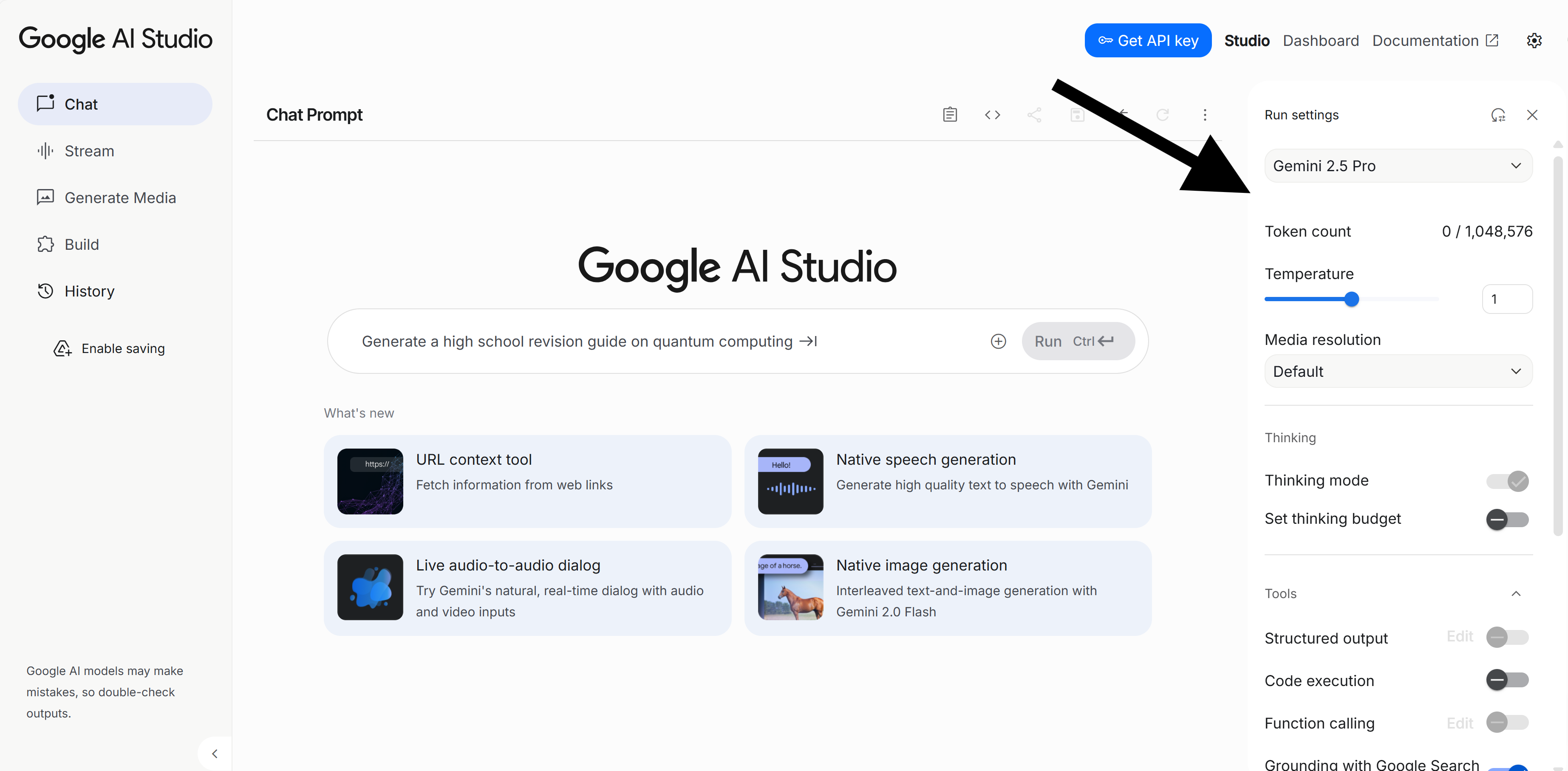This screenshot has height=771, width=1568.
Task: Open Generate Media in the sidebar
Action: pyautogui.click(x=115, y=198)
